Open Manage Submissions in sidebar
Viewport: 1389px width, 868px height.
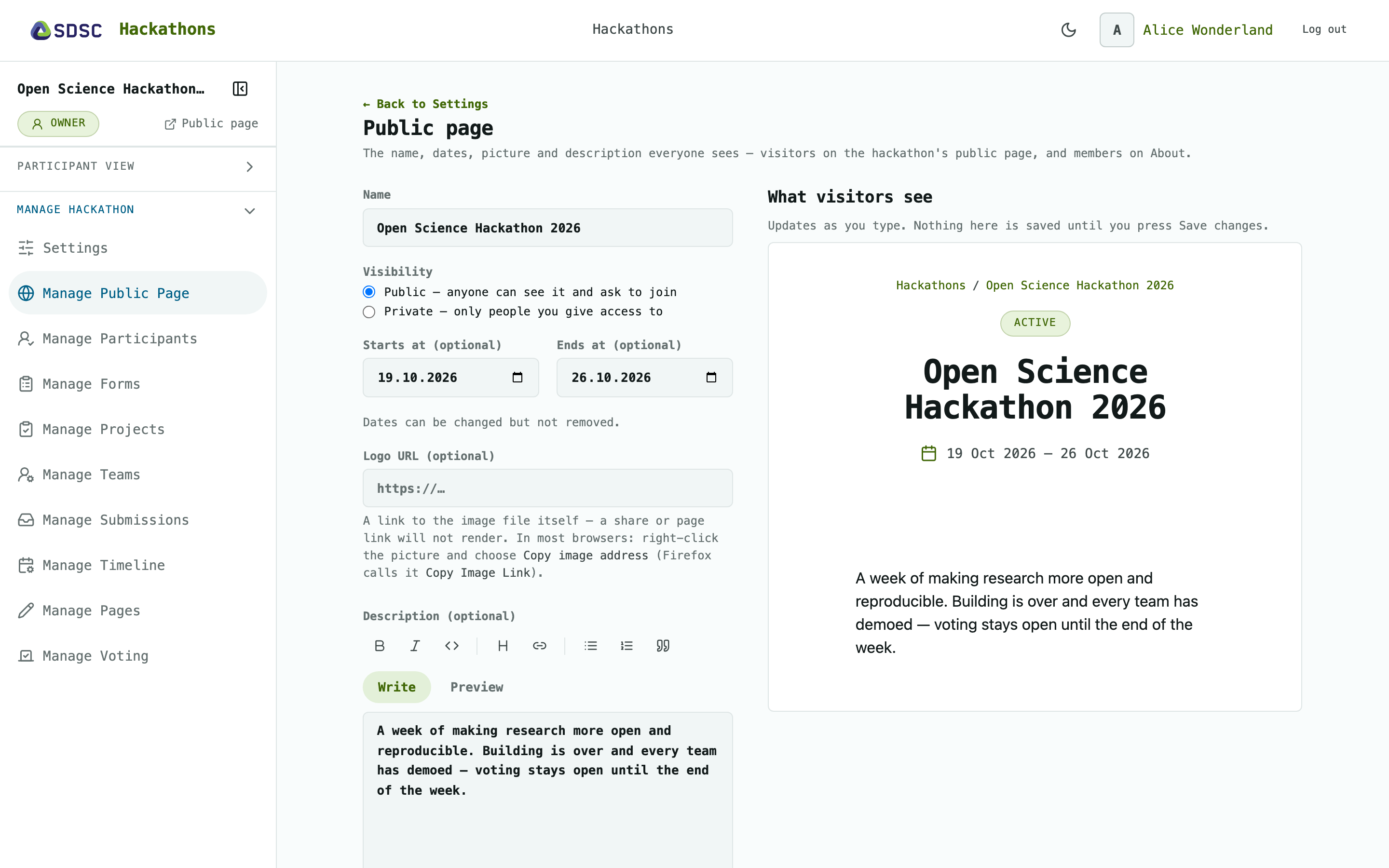[138, 520]
